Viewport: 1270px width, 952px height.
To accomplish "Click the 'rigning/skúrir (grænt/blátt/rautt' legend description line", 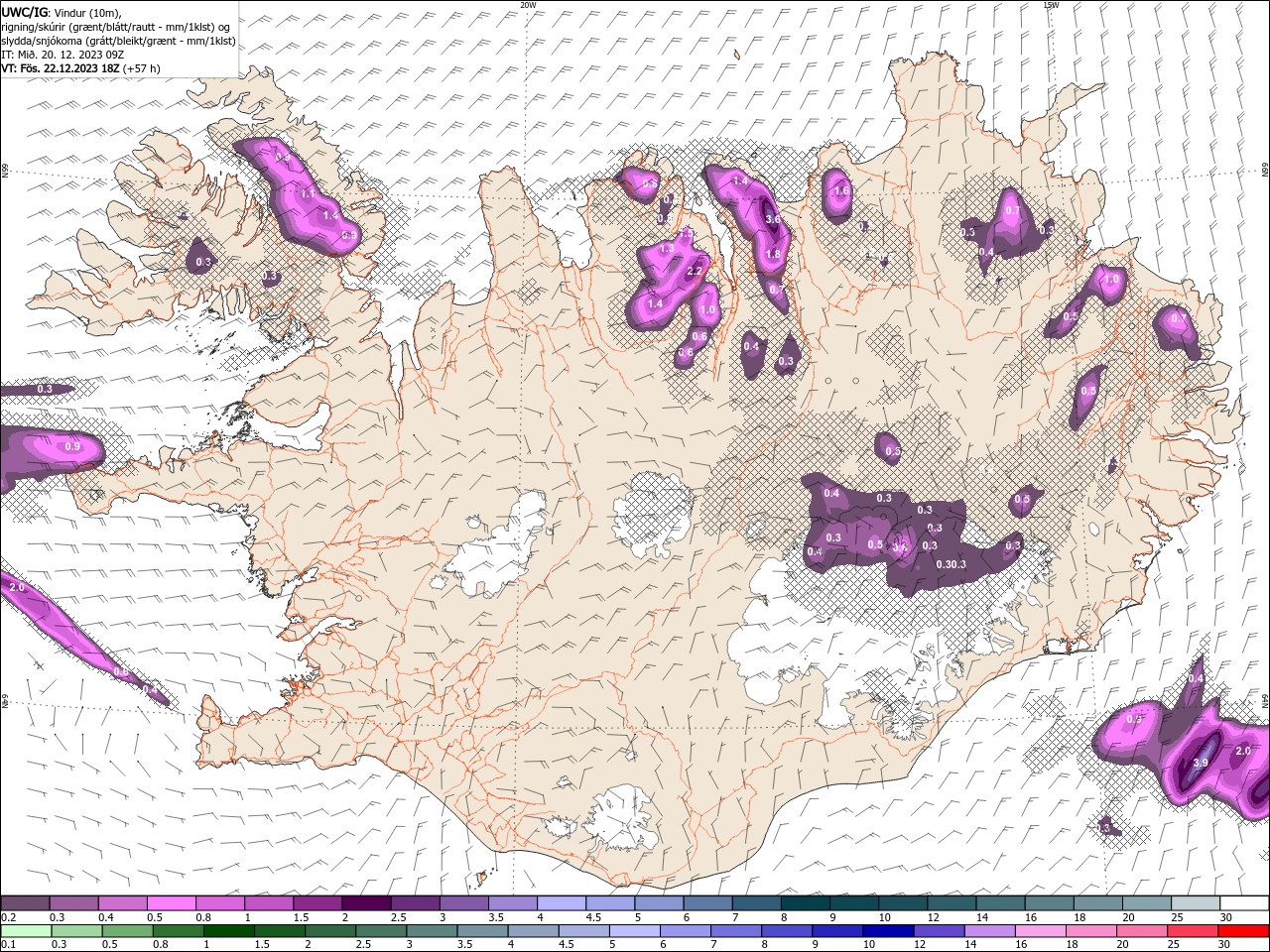I will tap(117, 27).
